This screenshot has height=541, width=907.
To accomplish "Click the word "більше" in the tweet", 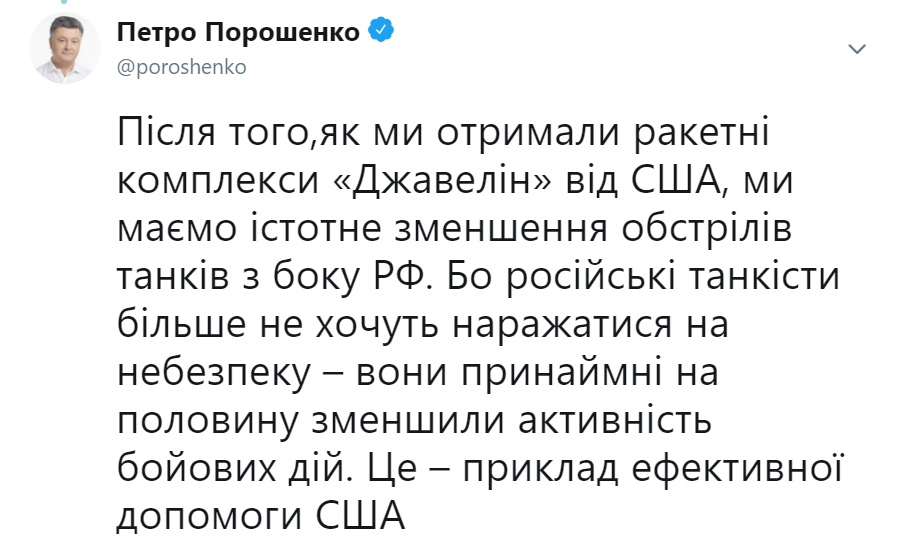I will click(181, 324).
